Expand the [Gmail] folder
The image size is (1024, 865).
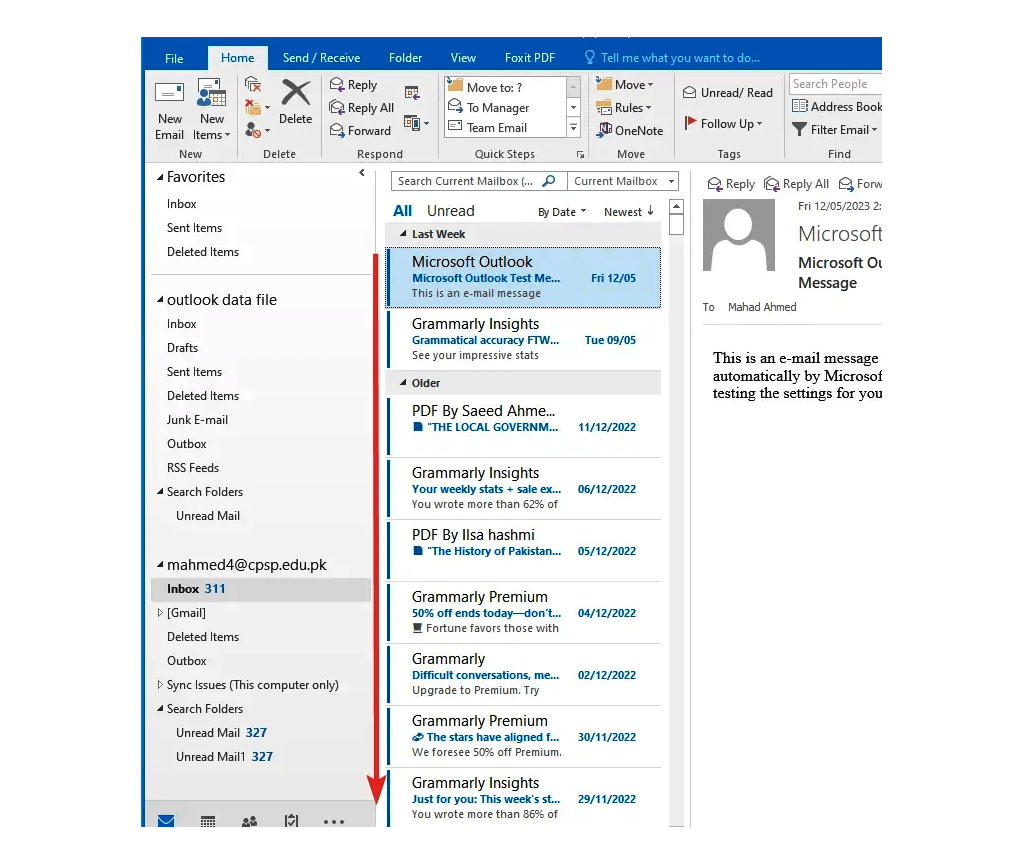[x=160, y=613]
